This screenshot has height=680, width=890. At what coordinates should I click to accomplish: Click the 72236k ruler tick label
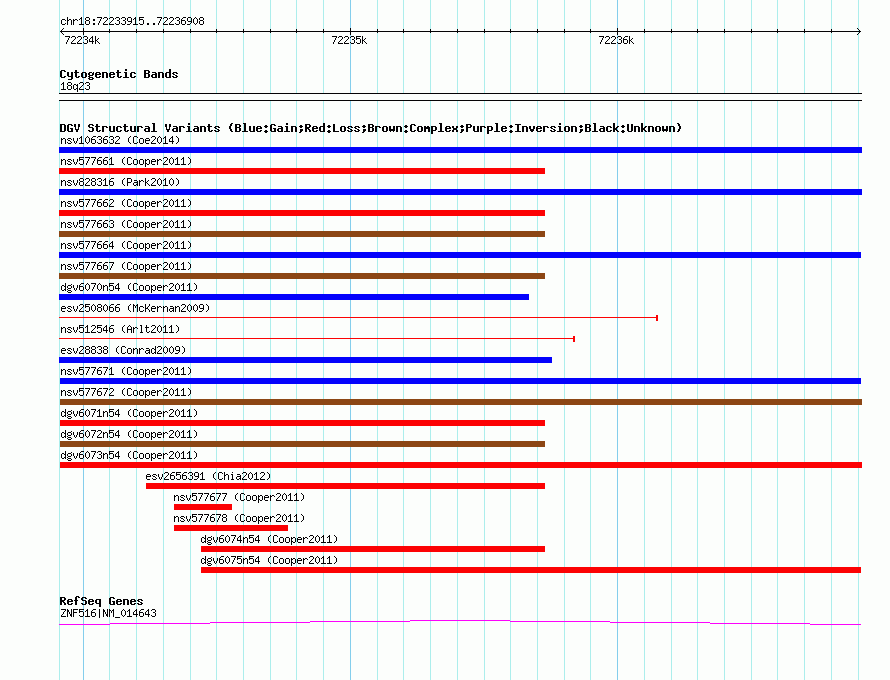[x=616, y=40]
